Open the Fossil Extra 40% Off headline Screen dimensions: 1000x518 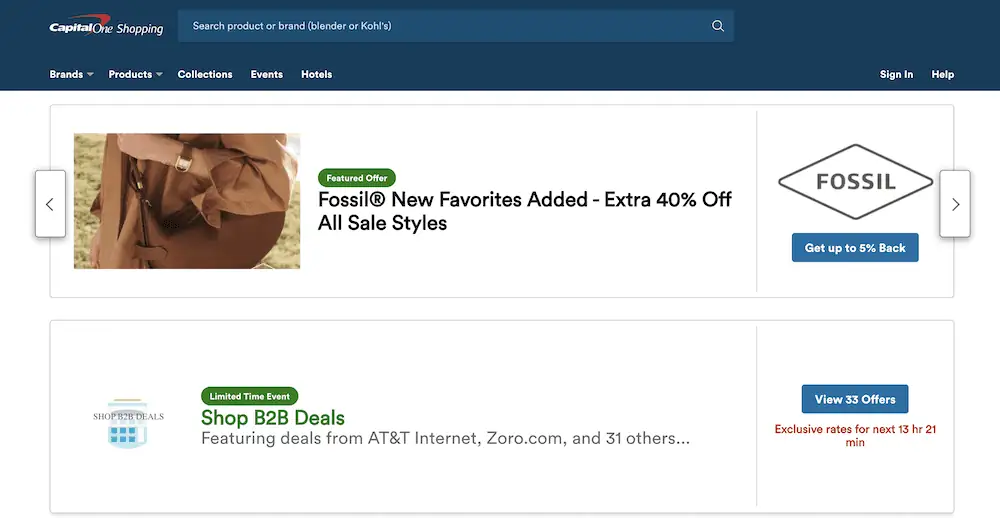pos(524,211)
